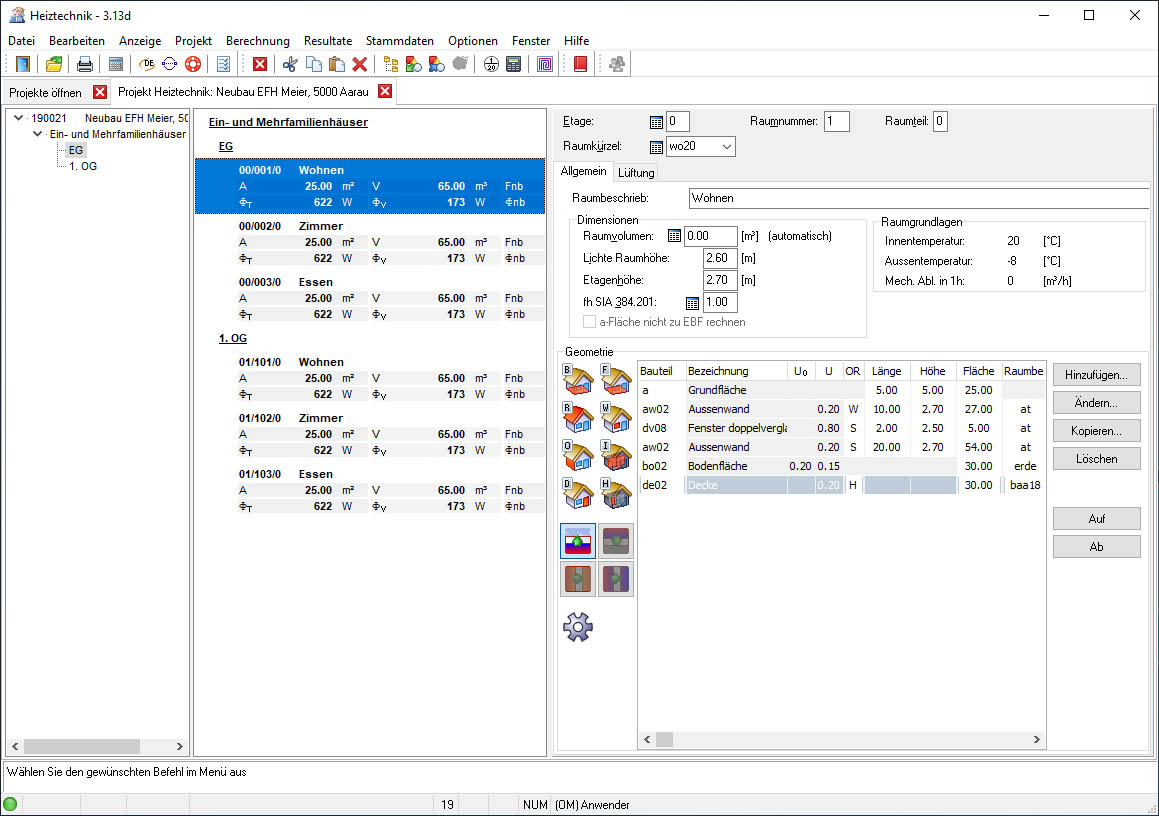The width and height of the screenshot is (1159, 816).
Task: Click the 1/20 scale toolbar icon
Action: click(x=491, y=64)
